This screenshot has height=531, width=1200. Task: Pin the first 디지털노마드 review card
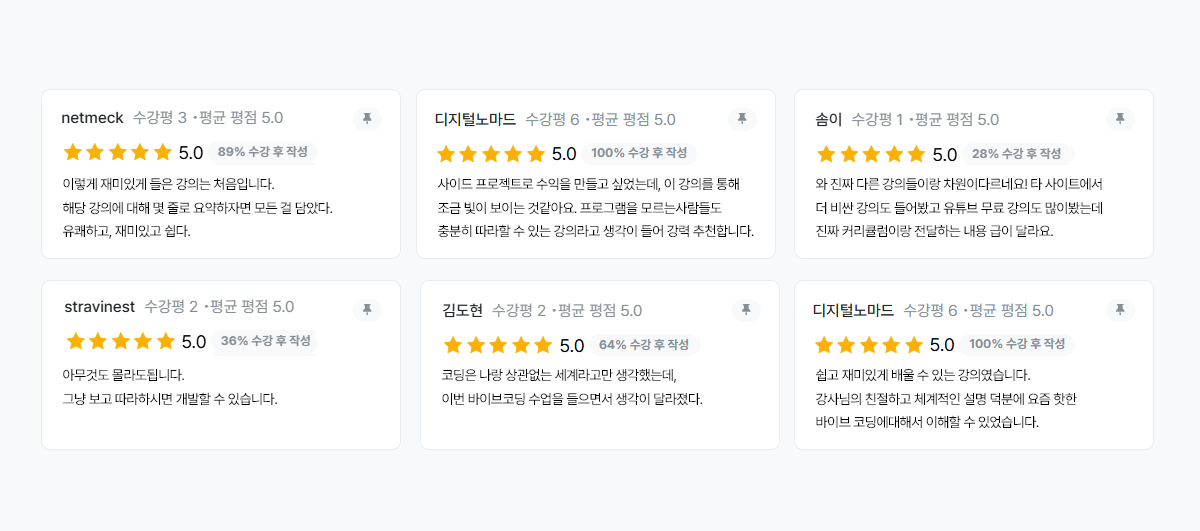click(742, 119)
